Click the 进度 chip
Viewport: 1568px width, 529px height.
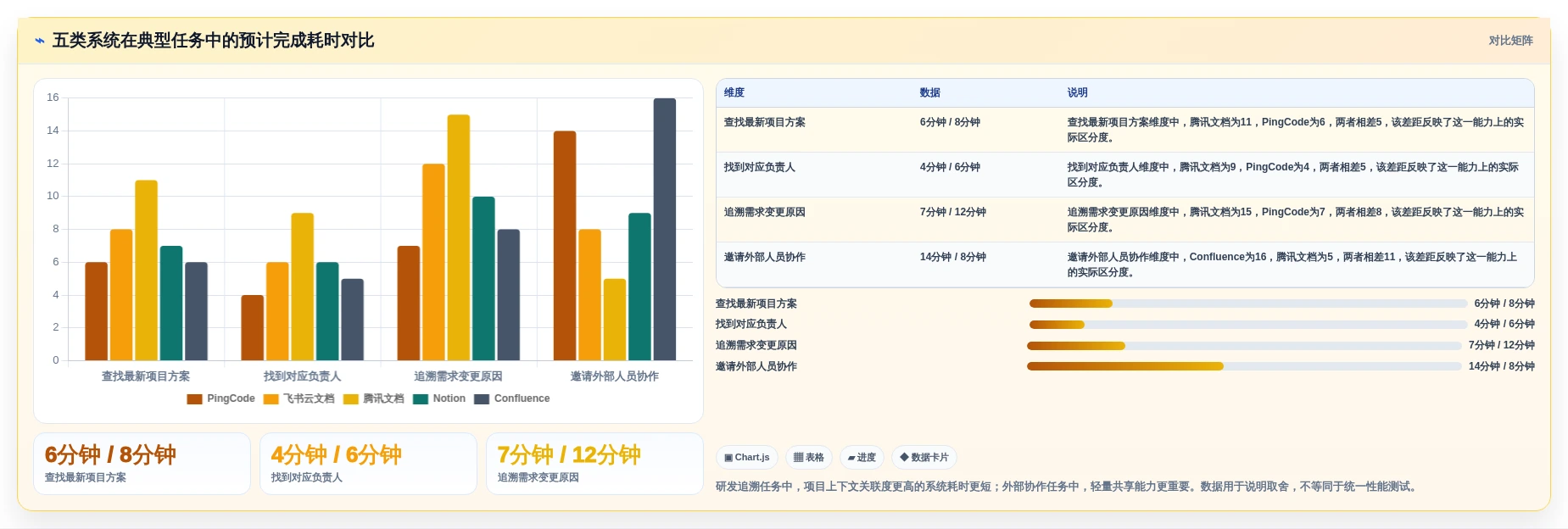coord(862,458)
